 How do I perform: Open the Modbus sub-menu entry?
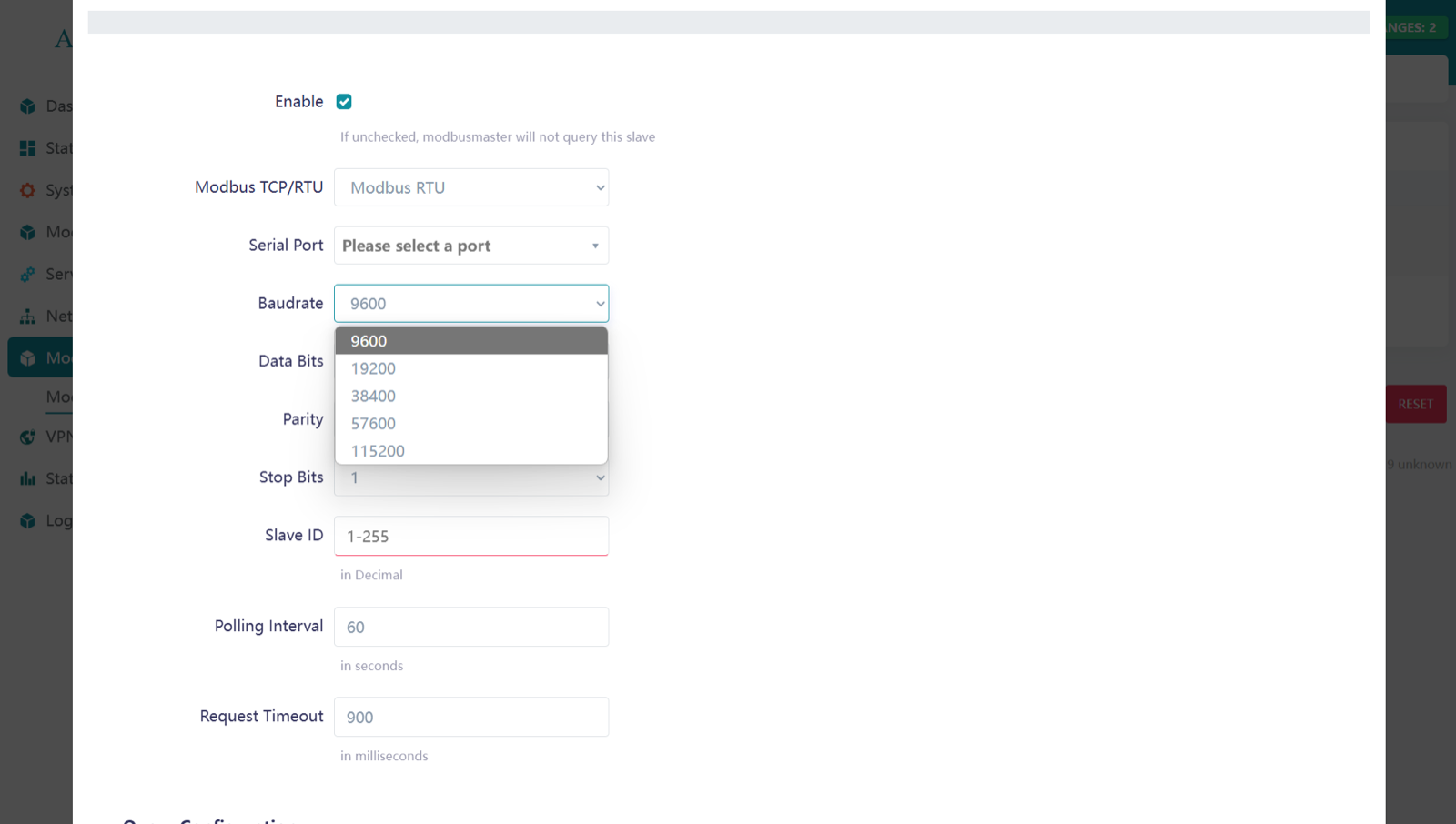point(56,397)
